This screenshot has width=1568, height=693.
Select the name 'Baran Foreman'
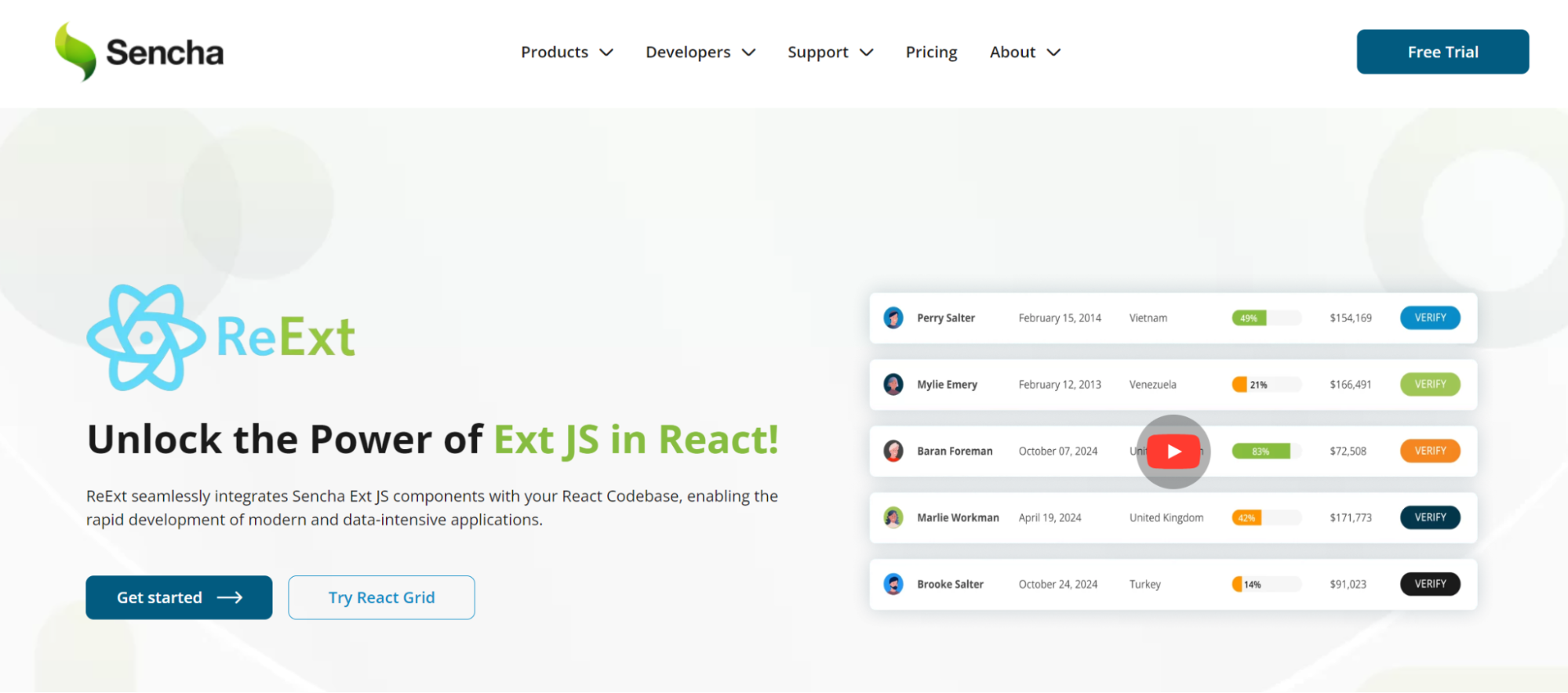(x=955, y=452)
